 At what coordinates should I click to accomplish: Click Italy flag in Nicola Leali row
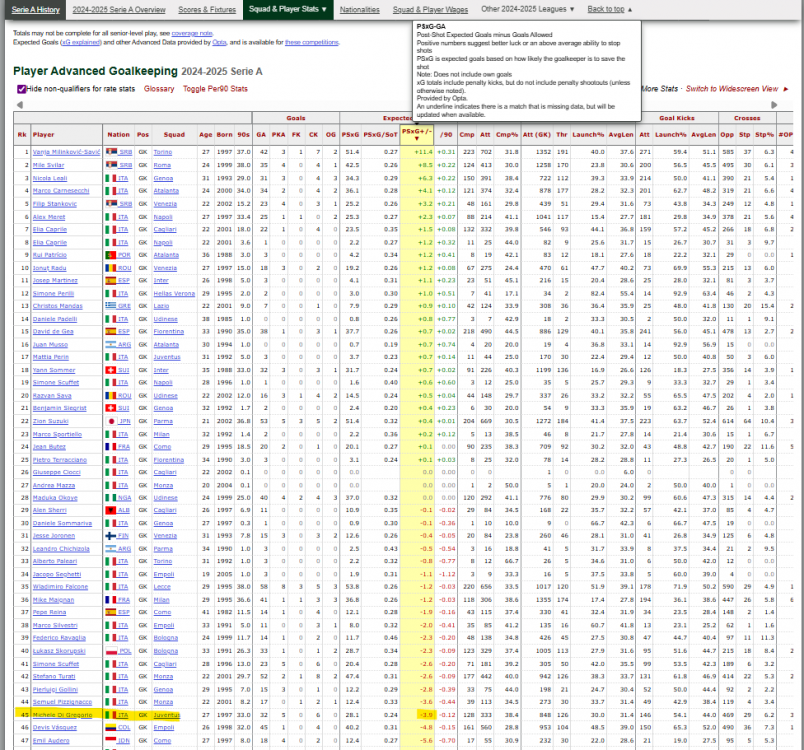click(111, 178)
